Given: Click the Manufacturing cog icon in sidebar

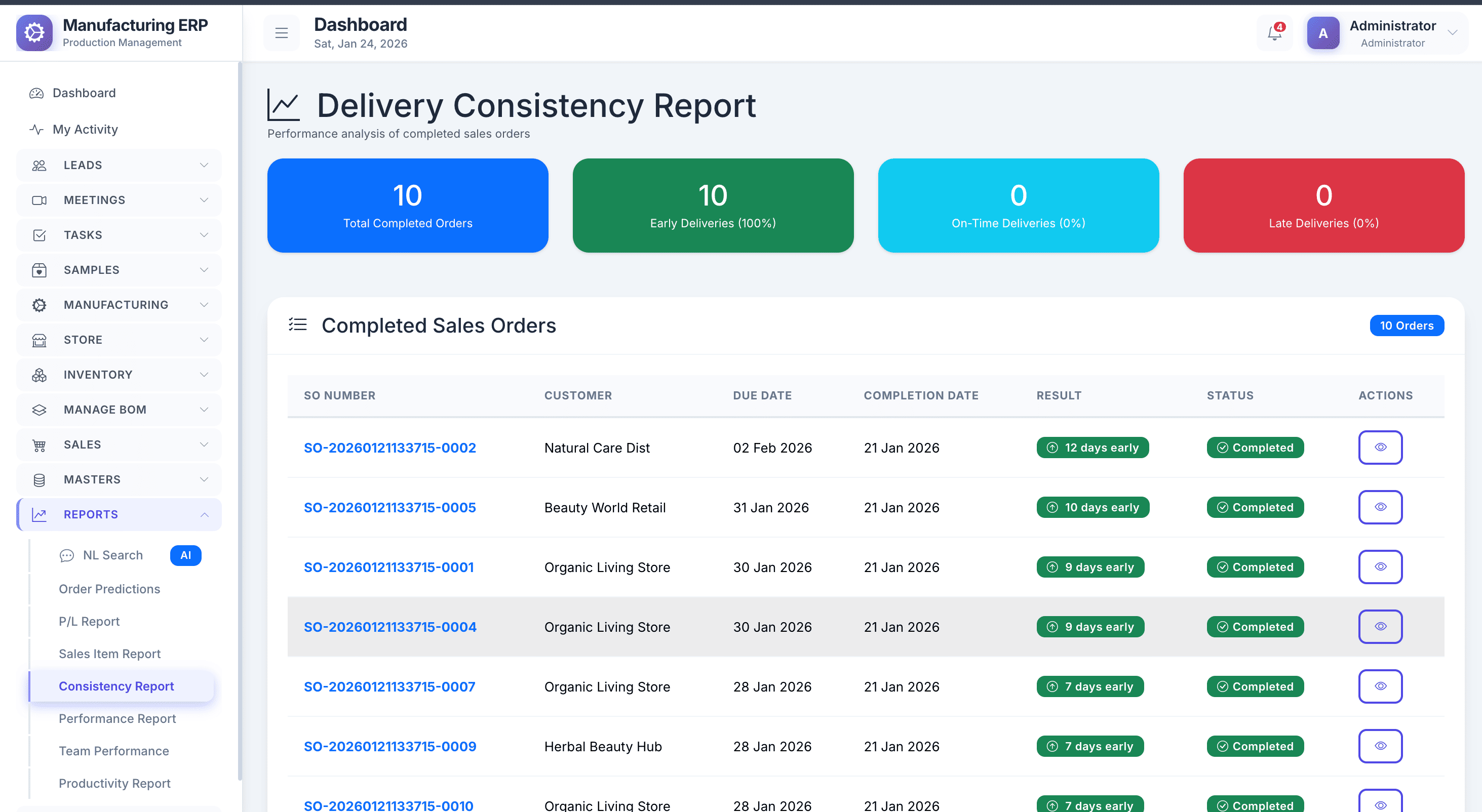Looking at the screenshot, I should point(39,305).
